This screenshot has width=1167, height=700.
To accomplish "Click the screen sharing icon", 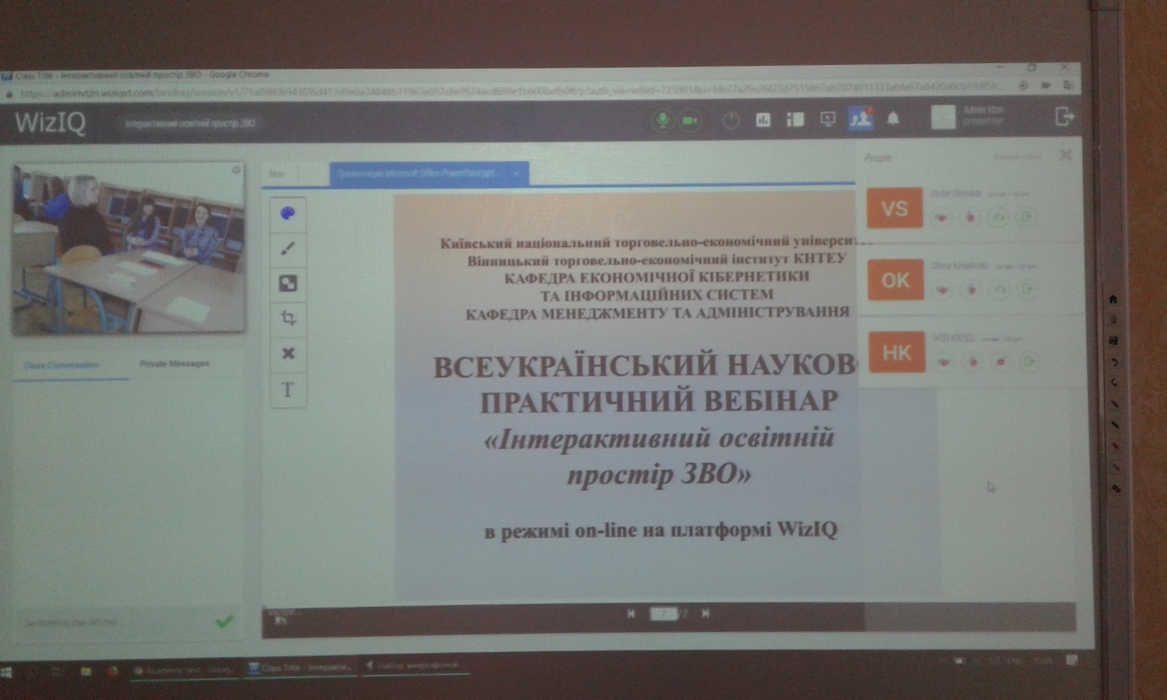I will pyautogui.click(x=827, y=119).
